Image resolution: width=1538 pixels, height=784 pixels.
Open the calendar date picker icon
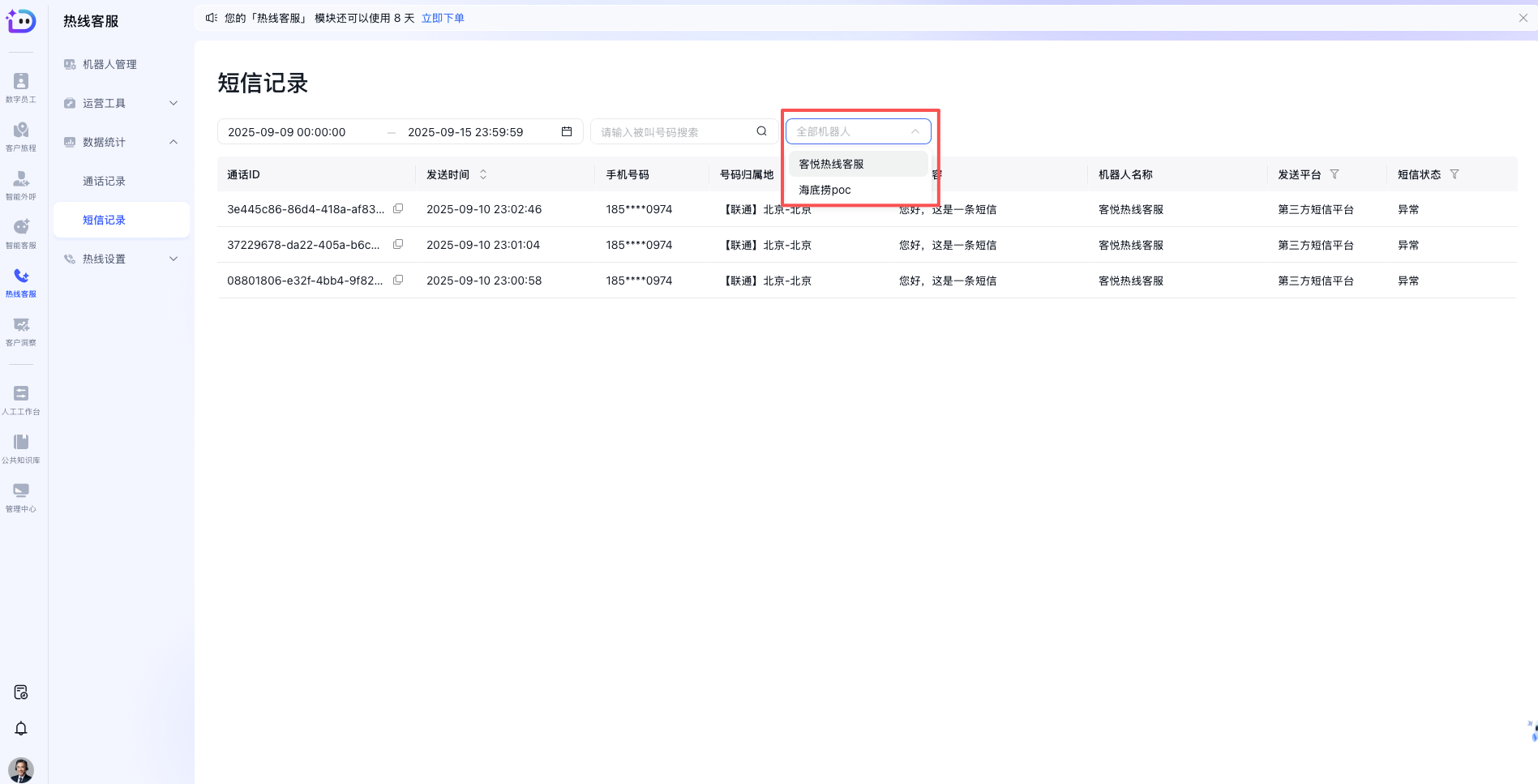(x=567, y=131)
